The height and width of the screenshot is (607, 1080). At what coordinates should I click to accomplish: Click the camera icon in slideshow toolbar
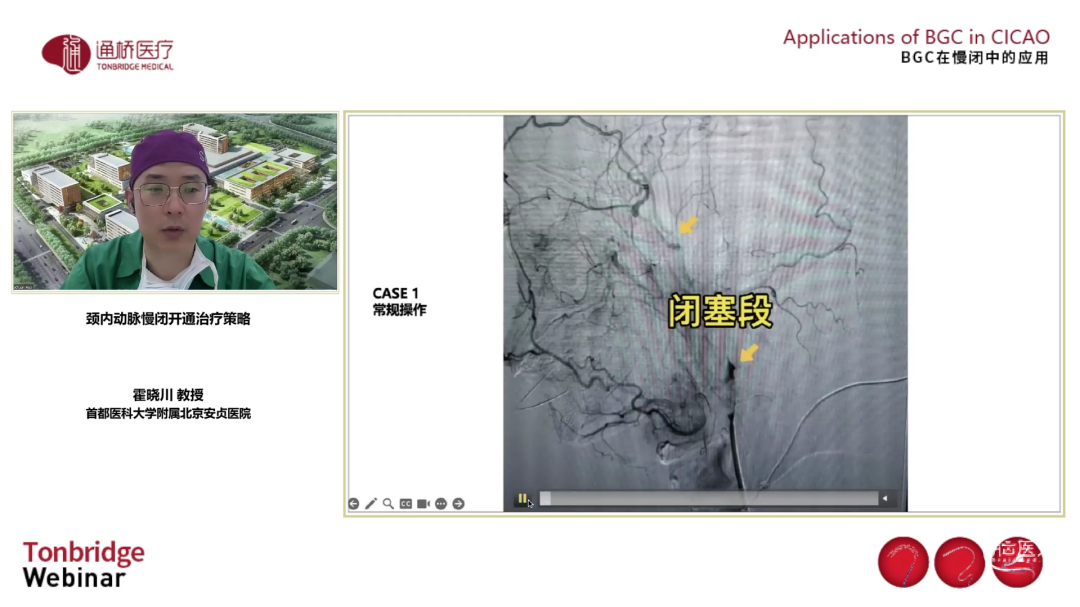tap(423, 504)
